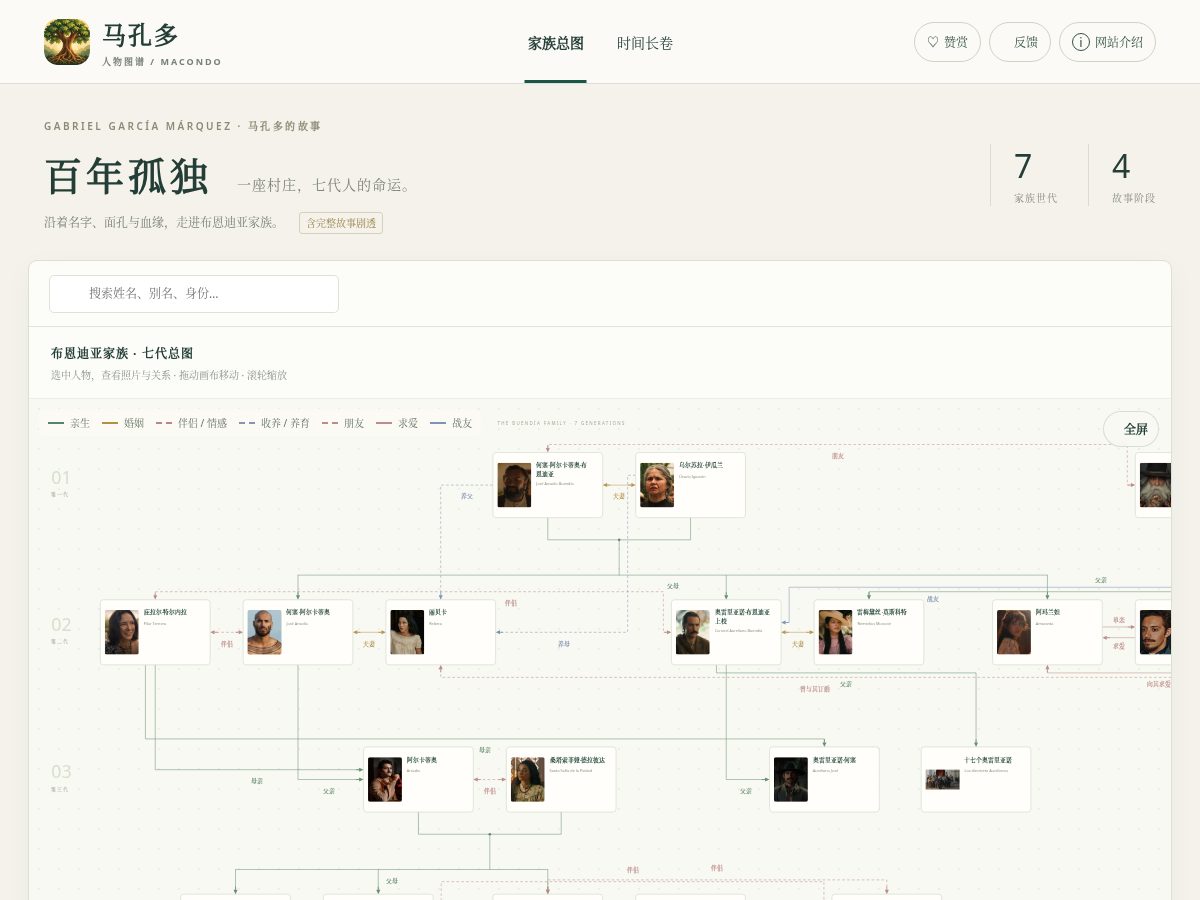Click the 夫妻 label between José Arcadio Buendía and Úrsula
The width and height of the screenshot is (1200, 900).
(619, 496)
